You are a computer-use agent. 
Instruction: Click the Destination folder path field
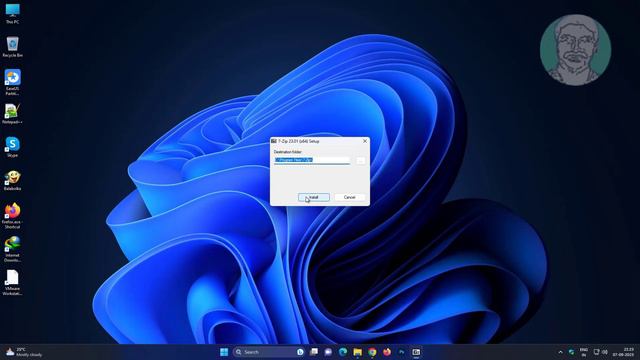click(x=312, y=160)
